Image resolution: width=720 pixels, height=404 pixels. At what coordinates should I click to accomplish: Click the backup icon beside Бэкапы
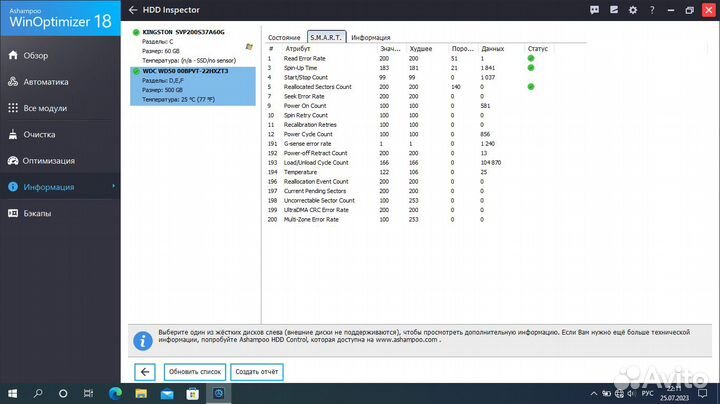pos(13,213)
